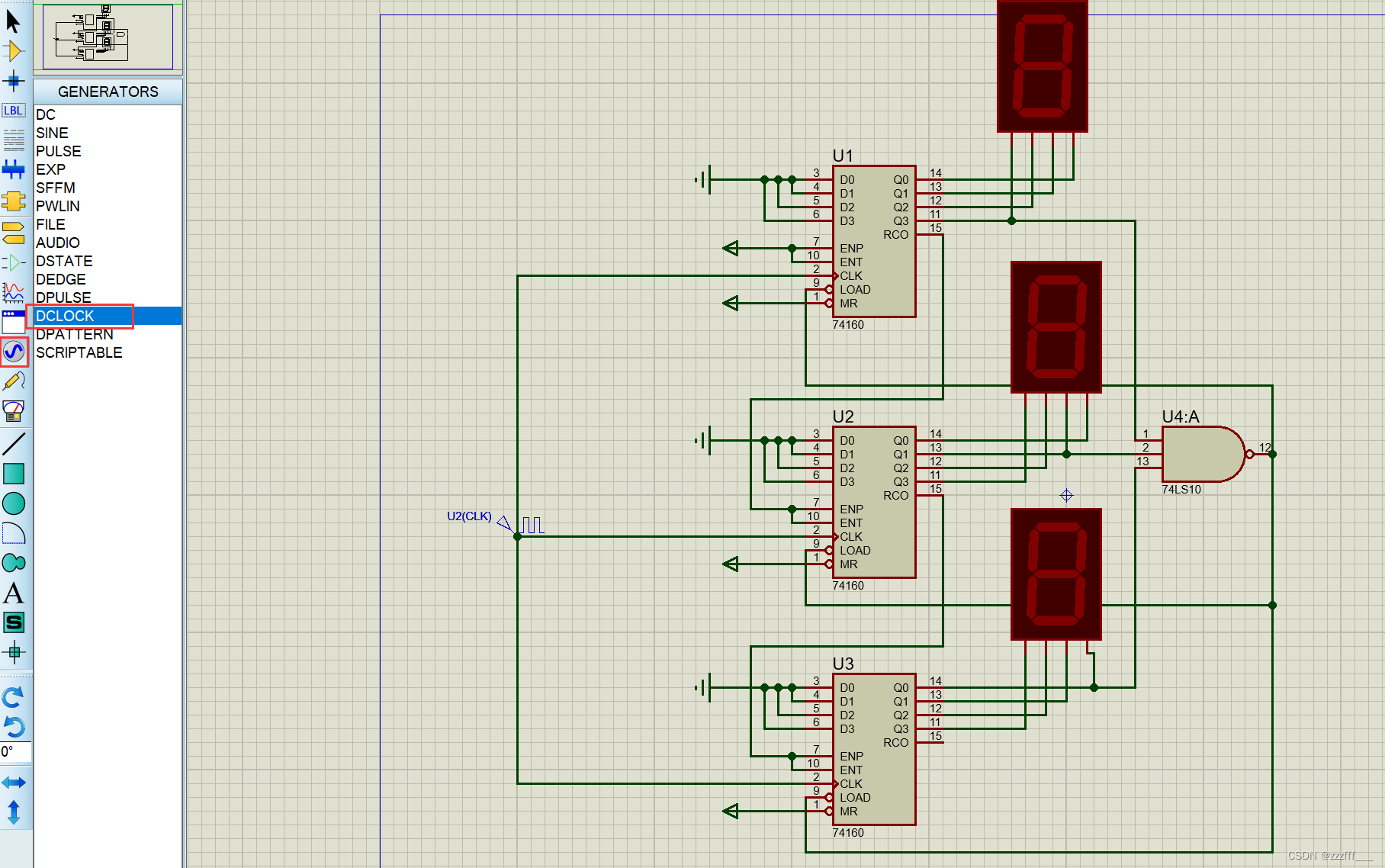Activate Component mode
The image size is (1385, 868).
(x=14, y=51)
